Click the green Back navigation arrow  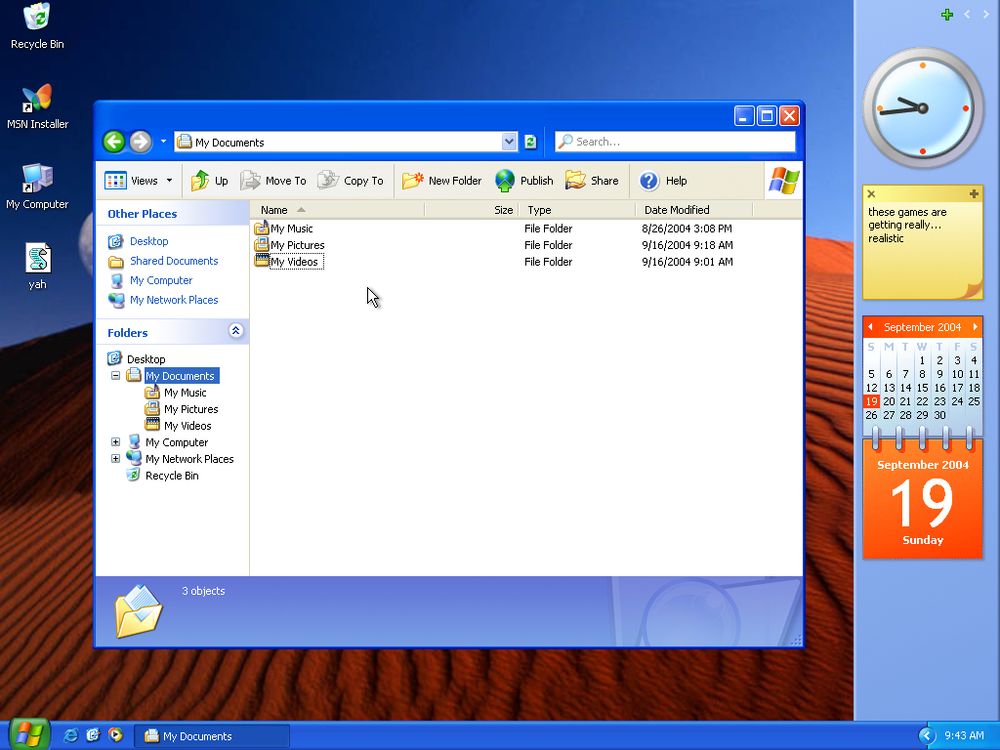click(114, 142)
